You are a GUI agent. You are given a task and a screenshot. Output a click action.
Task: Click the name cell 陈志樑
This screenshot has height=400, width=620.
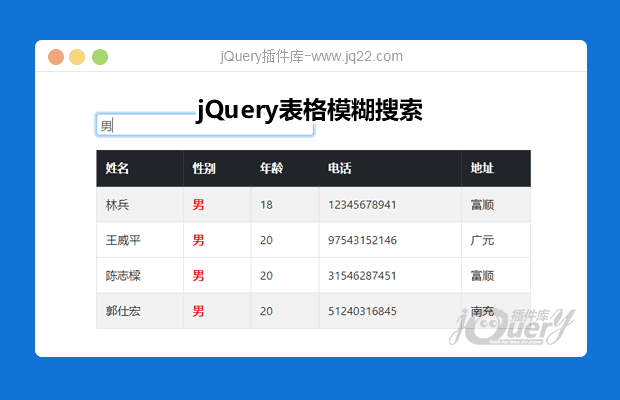(x=123, y=276)
